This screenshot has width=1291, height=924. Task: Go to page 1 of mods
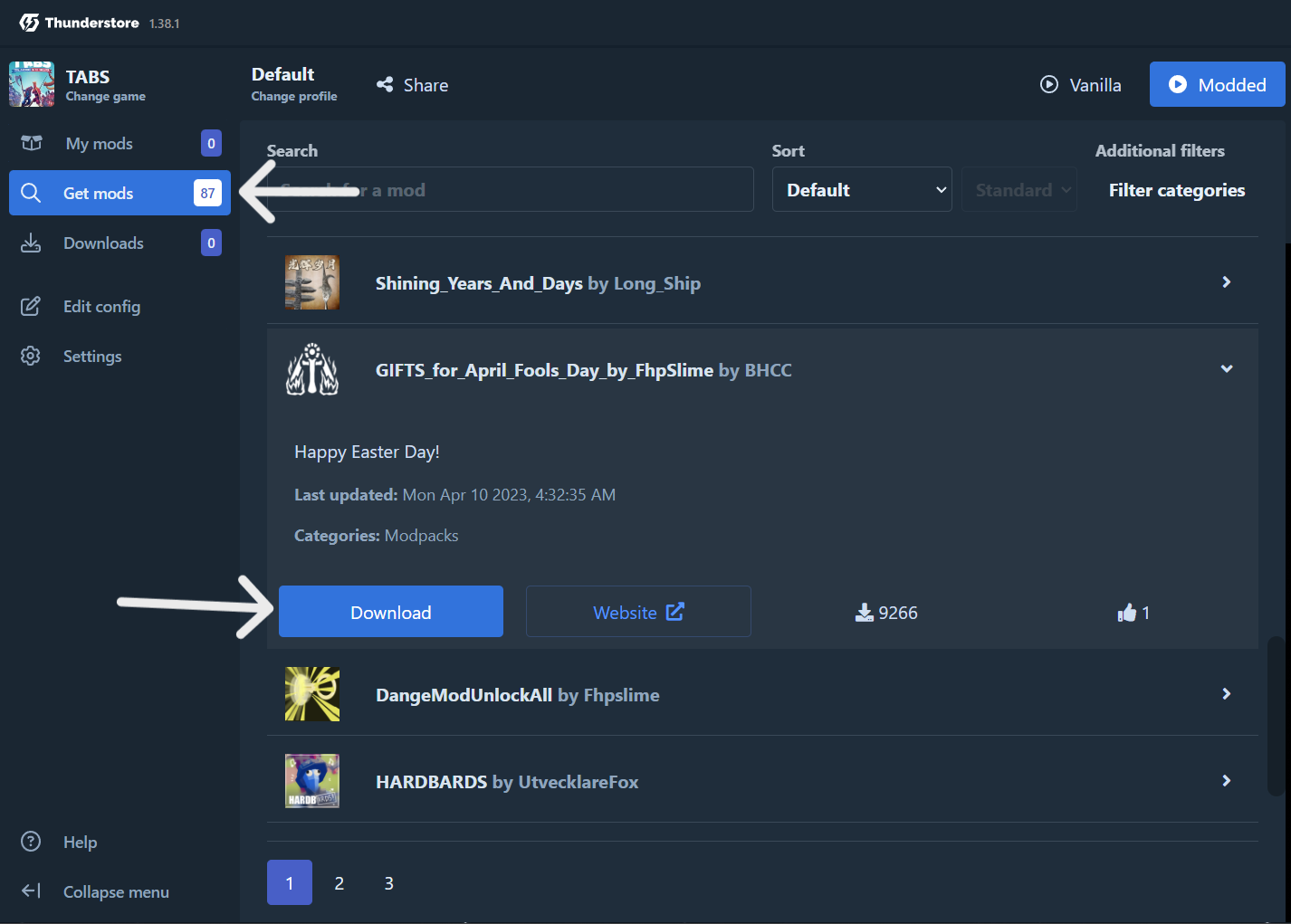coord(290,882)
